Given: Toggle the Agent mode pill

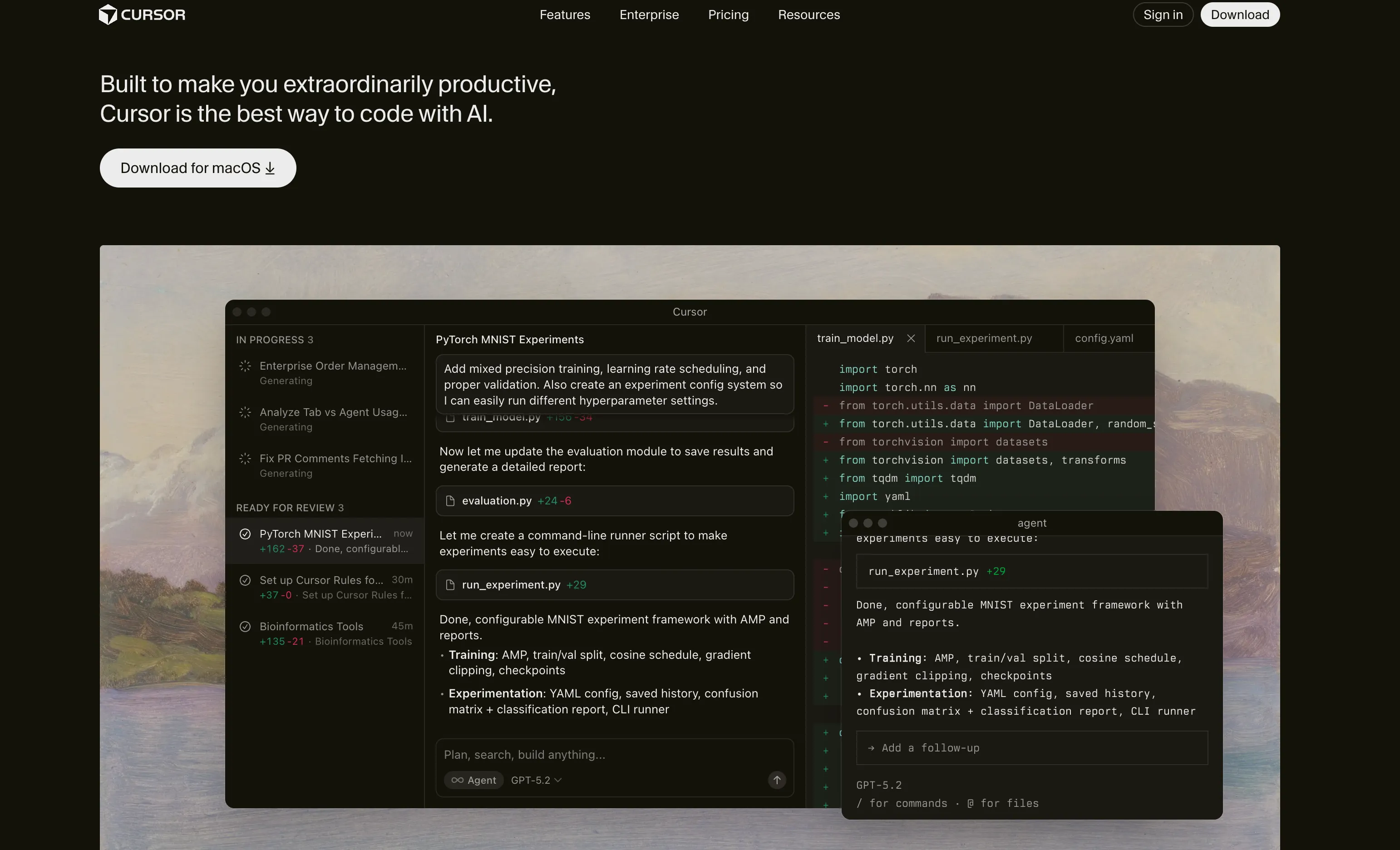Looking at the screenshot, I should (473, 781).
